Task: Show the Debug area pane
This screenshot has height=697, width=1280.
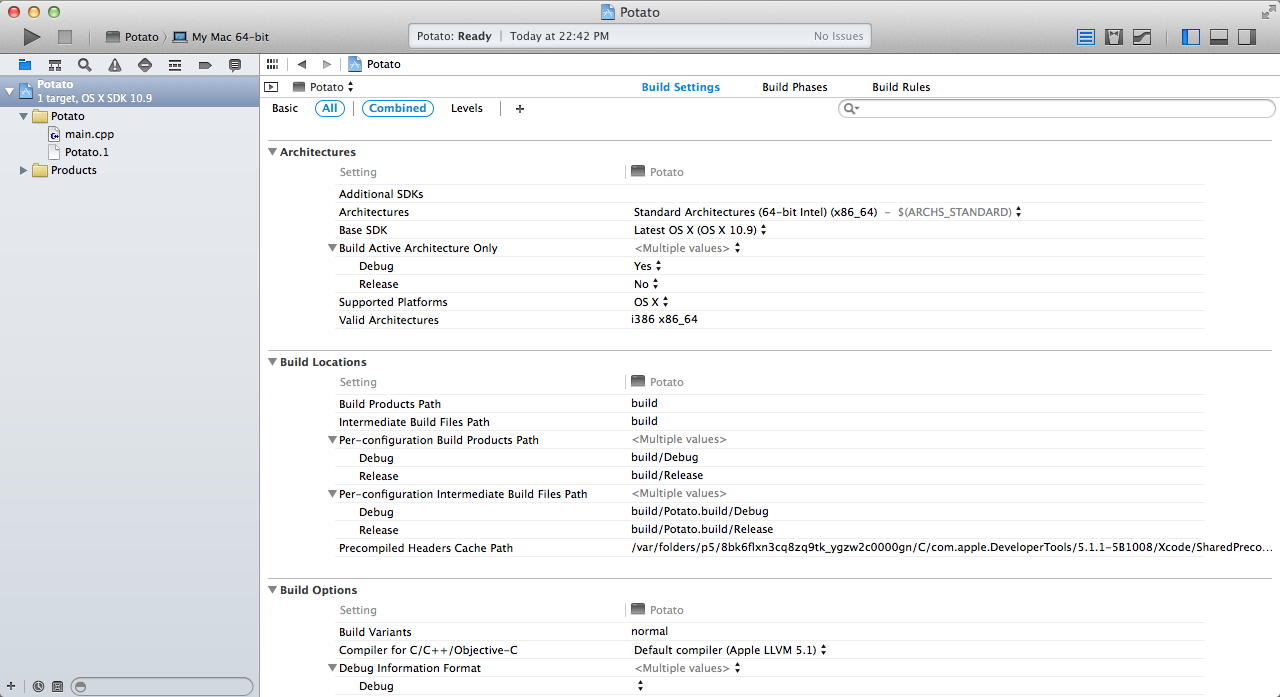Action: tap(1218, 37)
